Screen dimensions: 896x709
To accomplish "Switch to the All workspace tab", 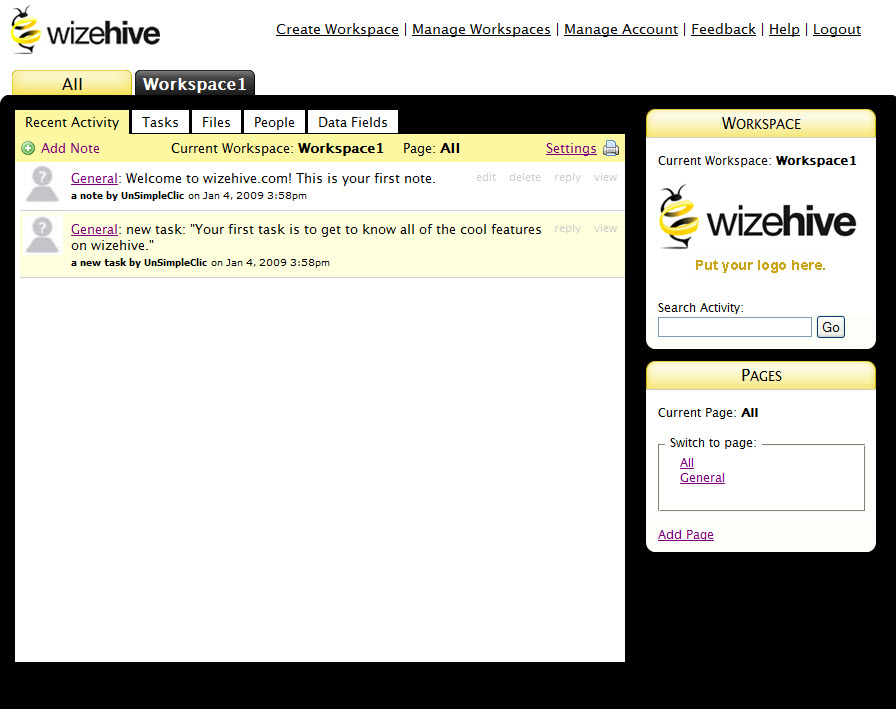I will (72, 83).
